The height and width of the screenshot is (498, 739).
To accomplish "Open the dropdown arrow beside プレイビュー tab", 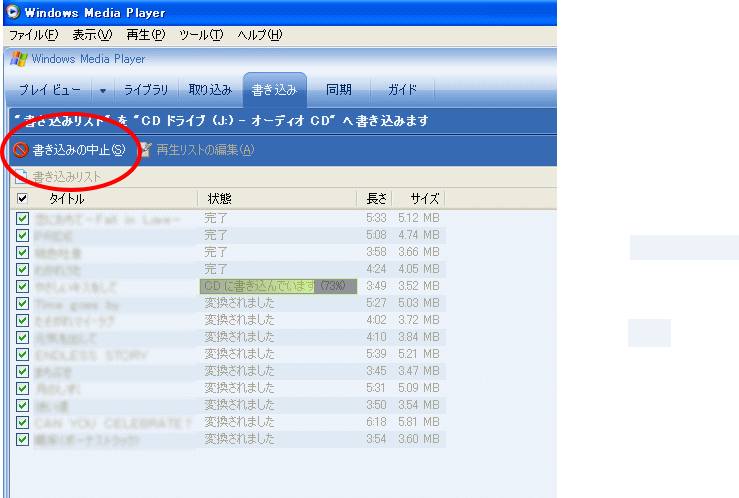I will pos(103,90).
